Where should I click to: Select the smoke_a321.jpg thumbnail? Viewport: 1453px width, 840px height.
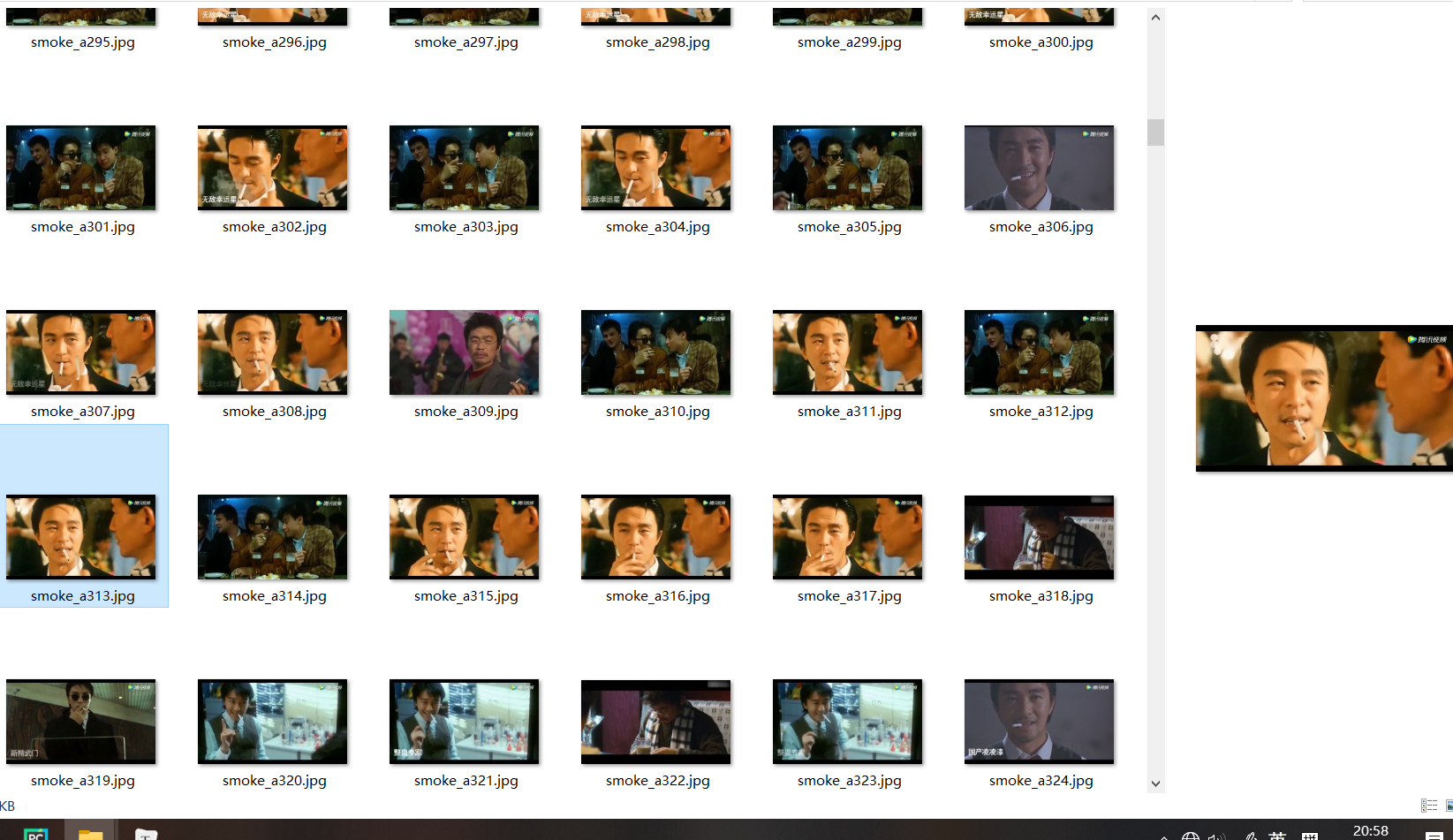(465, 722)
